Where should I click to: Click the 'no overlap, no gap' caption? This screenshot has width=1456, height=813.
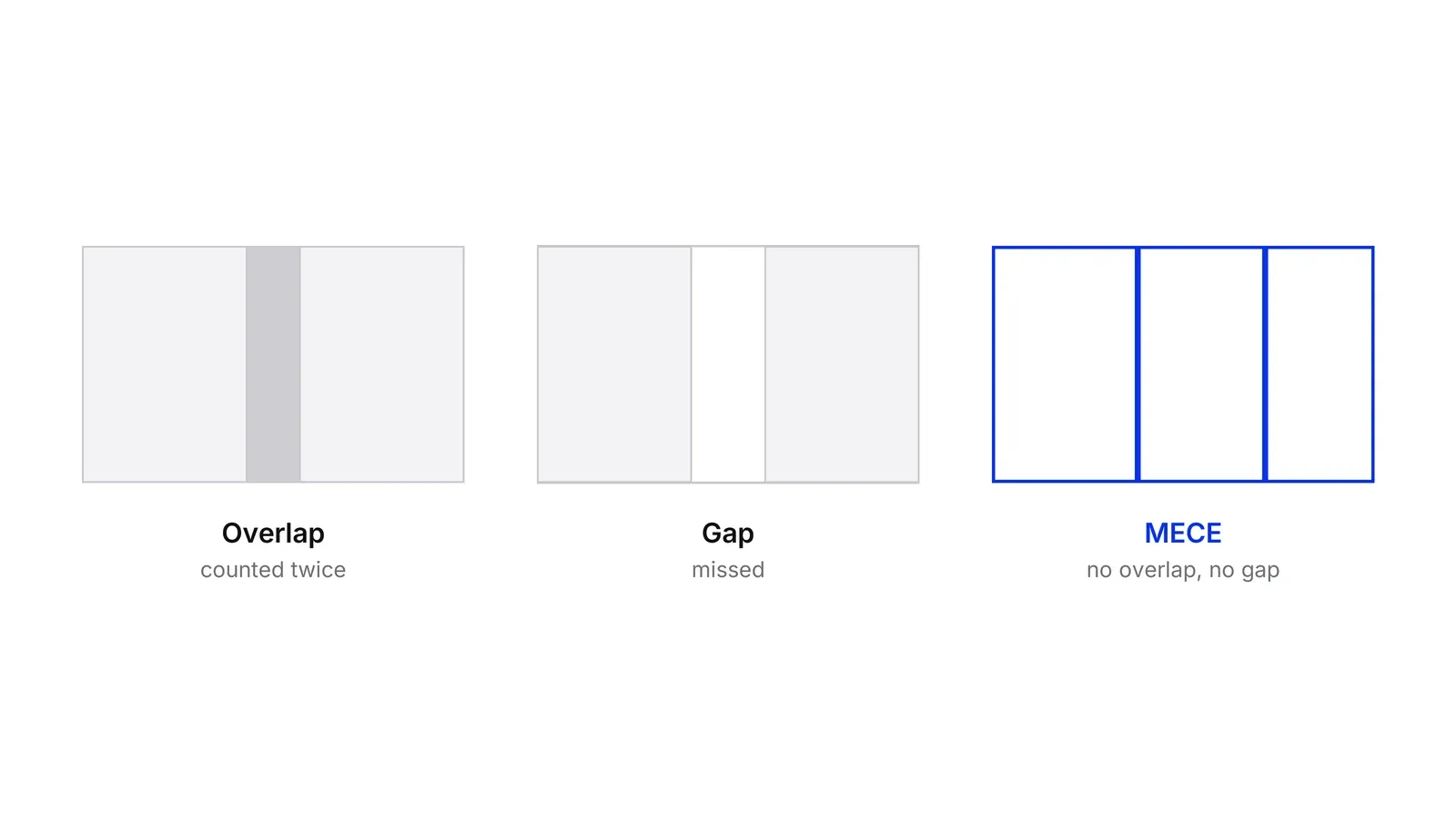[1183, 571]
